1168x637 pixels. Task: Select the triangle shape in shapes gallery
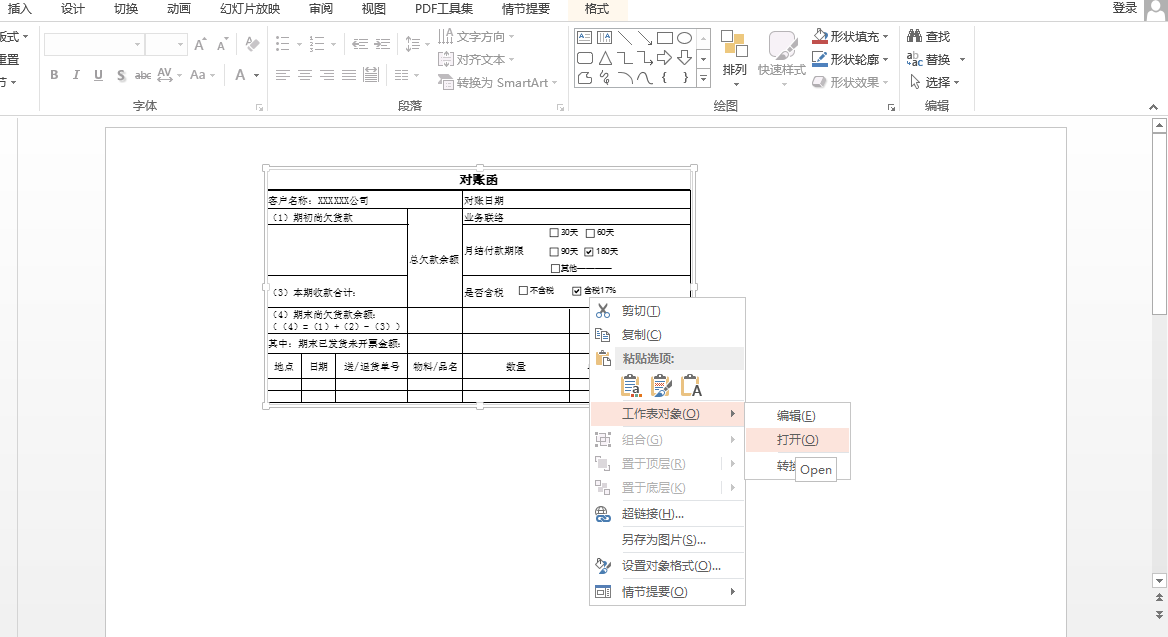(605, 57)
